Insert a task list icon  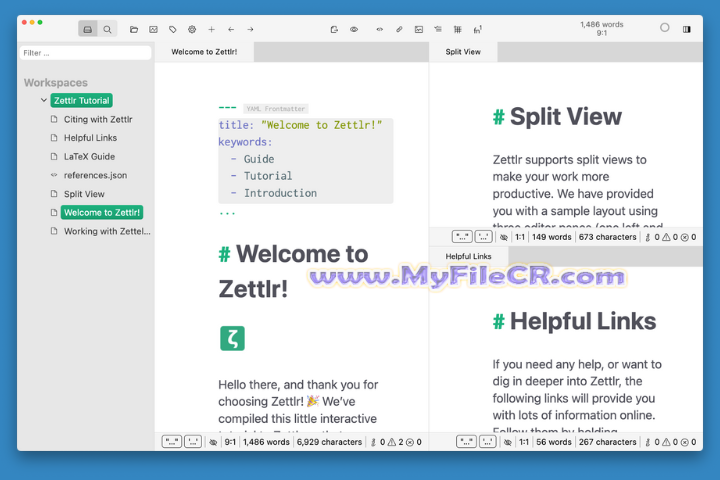pyautogui.click(x=438, y=29)
